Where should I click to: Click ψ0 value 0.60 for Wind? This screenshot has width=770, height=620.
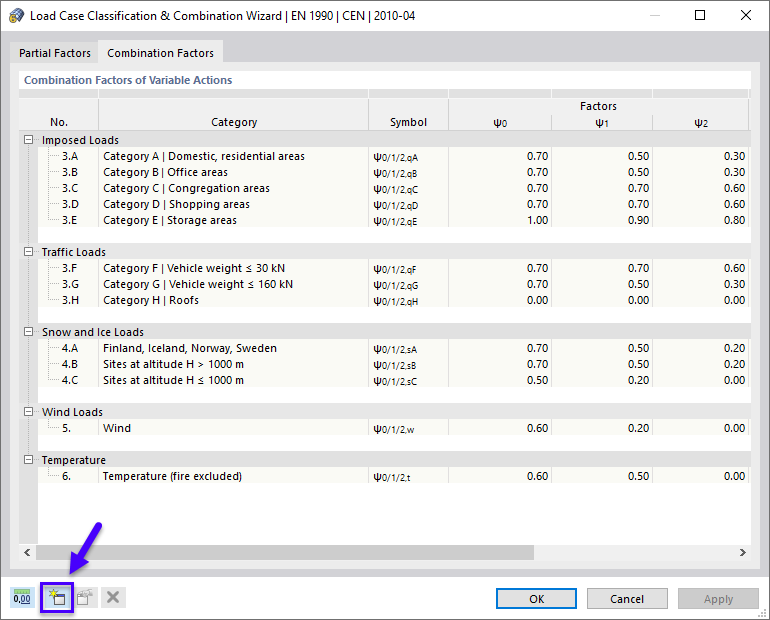click(x=500, y=428)
